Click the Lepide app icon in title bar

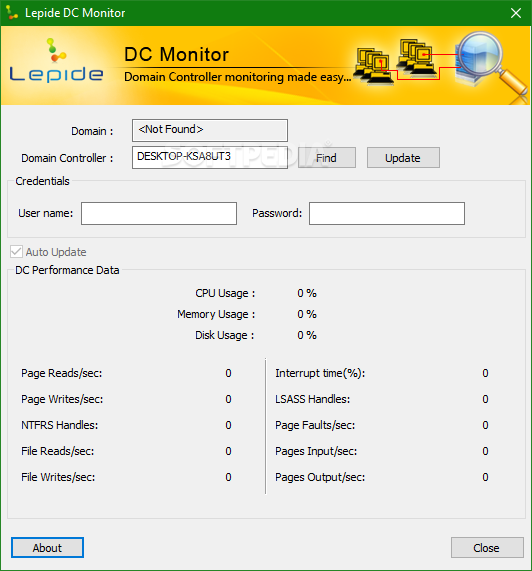[12, 13]
